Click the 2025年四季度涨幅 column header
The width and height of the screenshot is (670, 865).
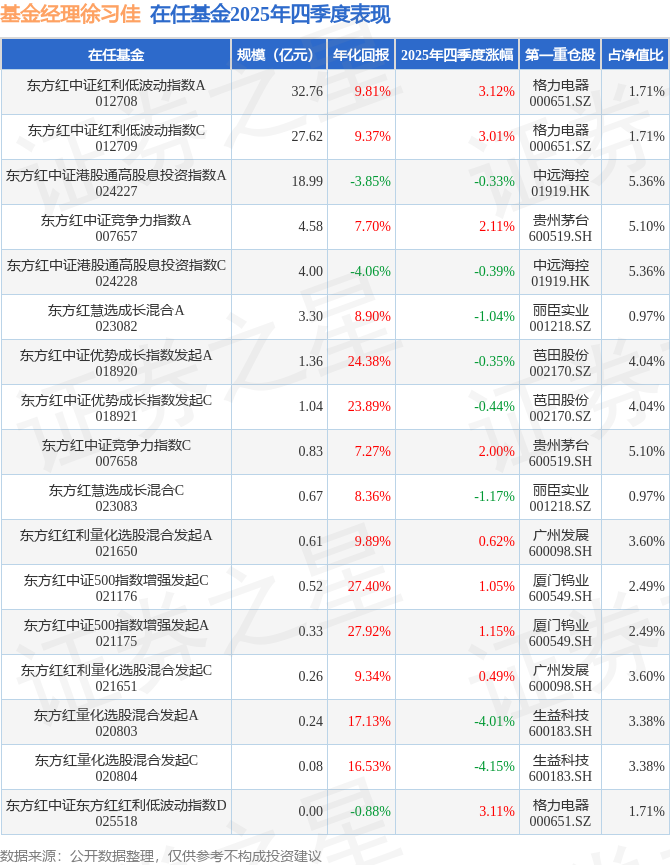pos(457,55)
